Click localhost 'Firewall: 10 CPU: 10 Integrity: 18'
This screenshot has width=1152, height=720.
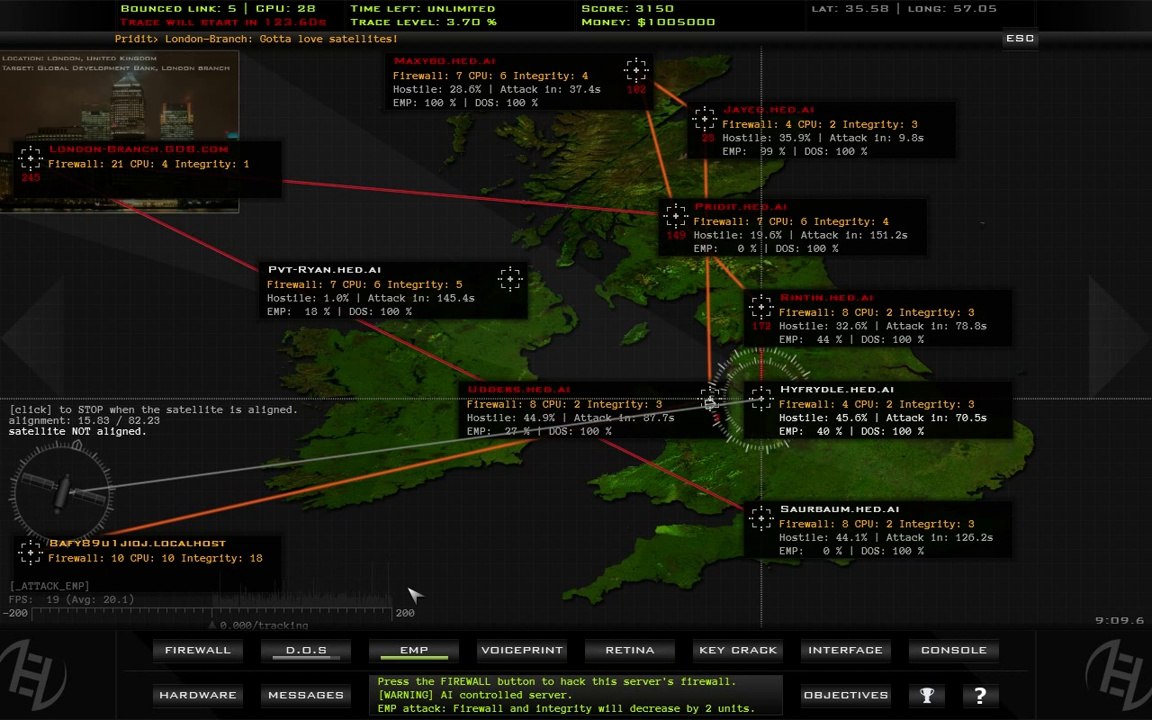155,558
